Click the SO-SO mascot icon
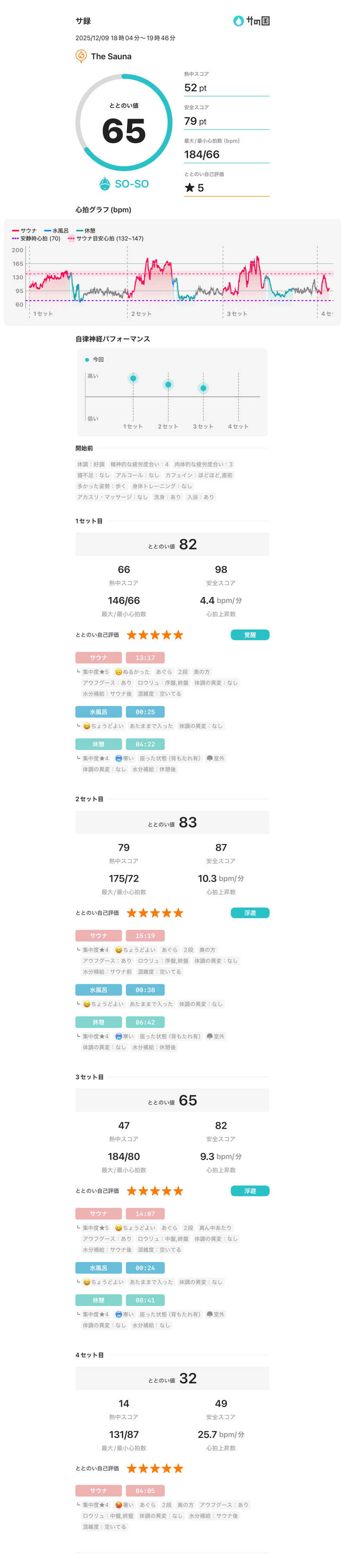The height and width of the screenshot is (1568, 345). pyautogui.click(x=105, y=184)
